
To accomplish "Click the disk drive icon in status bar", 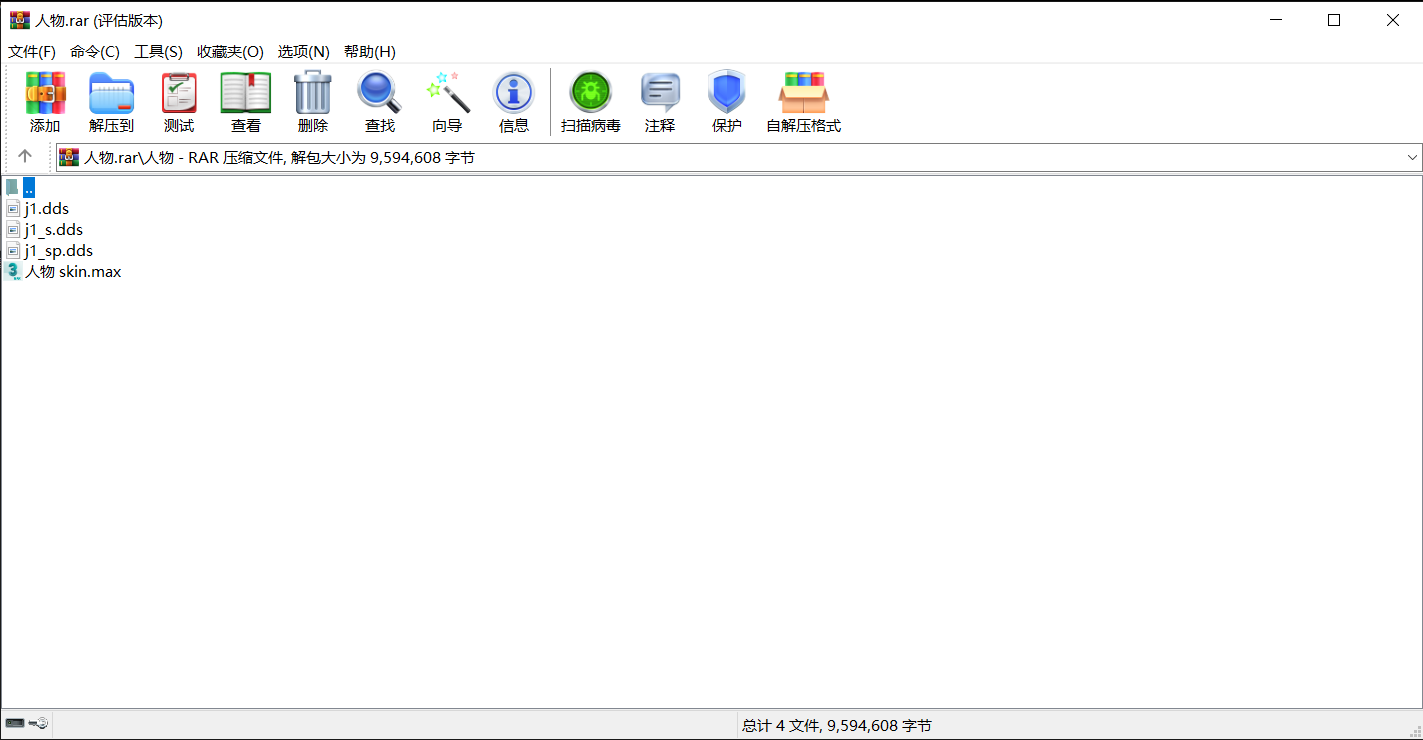I will tap(14, 723).
